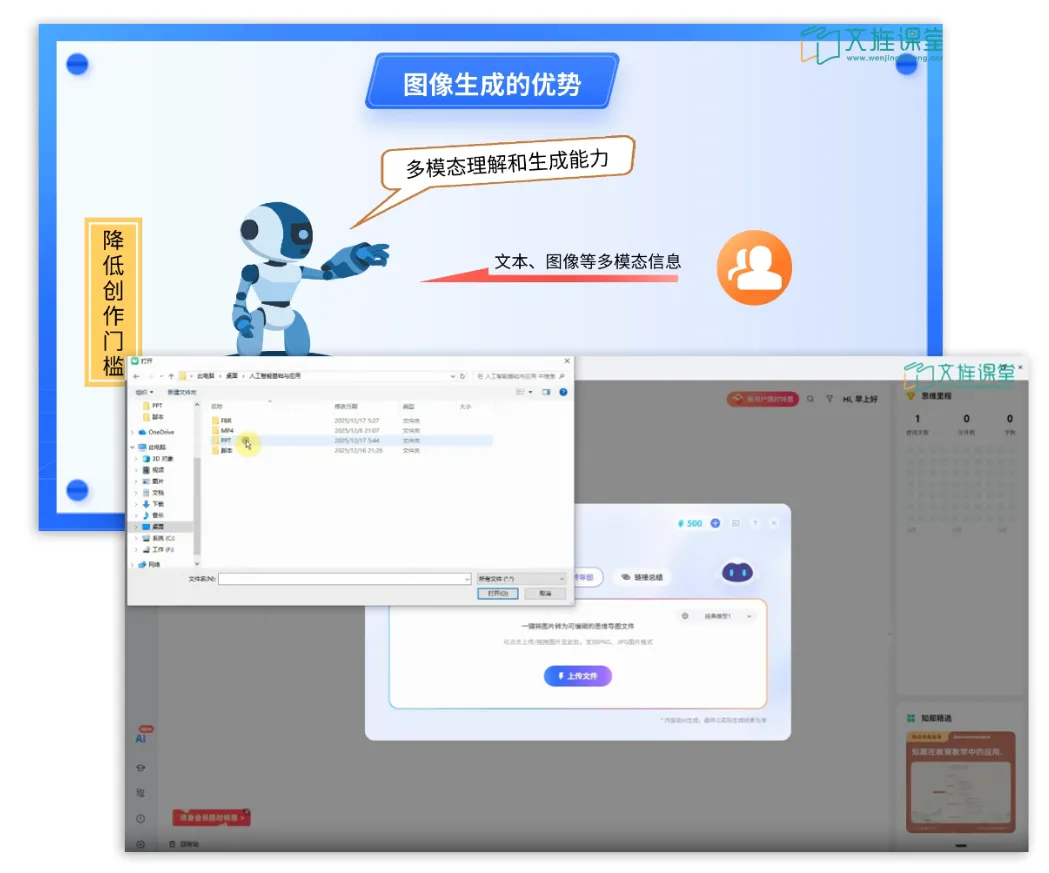The height and width of the screenshot is (873, 1049).
Task: Collapse the 此电脑 tree node
Action: pos(132,447)
